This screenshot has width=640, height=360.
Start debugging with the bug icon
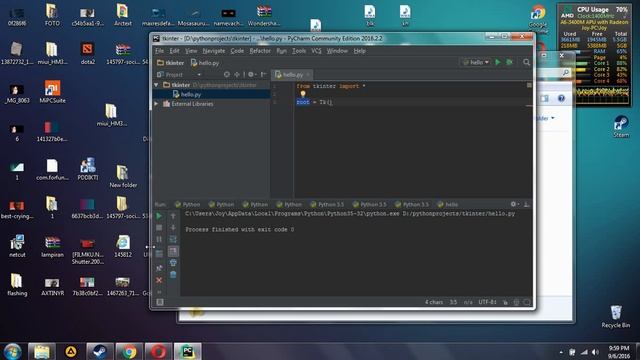click(x=509, y=62)
